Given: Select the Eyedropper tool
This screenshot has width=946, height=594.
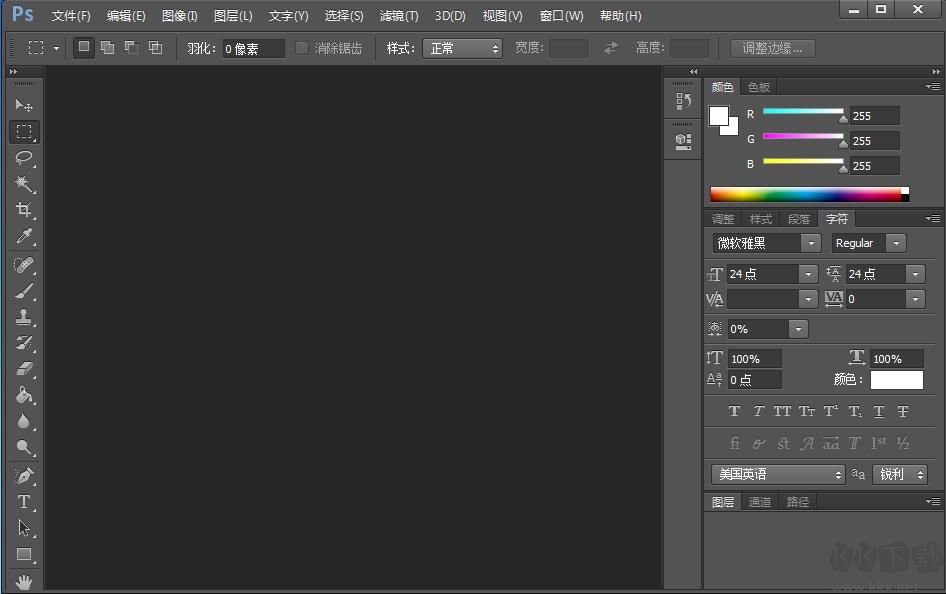Looking at the screenshot, I should (23, 237).
